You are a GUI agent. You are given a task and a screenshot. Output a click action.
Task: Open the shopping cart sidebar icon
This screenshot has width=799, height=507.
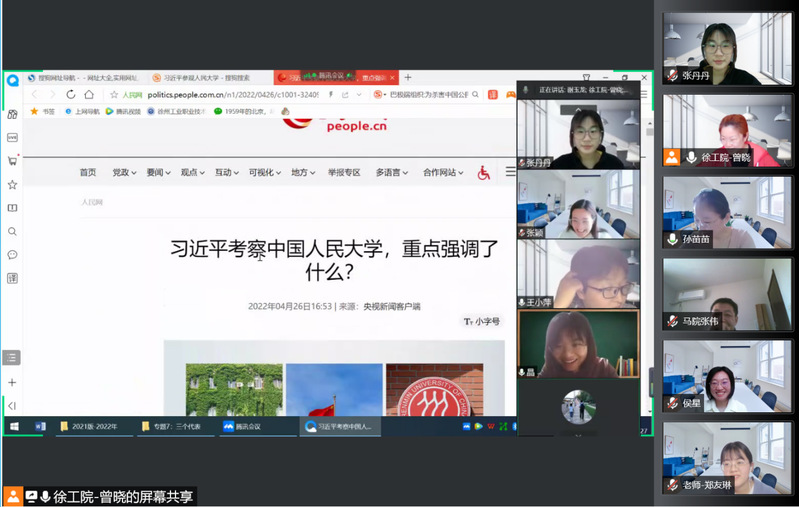point(12,161)
